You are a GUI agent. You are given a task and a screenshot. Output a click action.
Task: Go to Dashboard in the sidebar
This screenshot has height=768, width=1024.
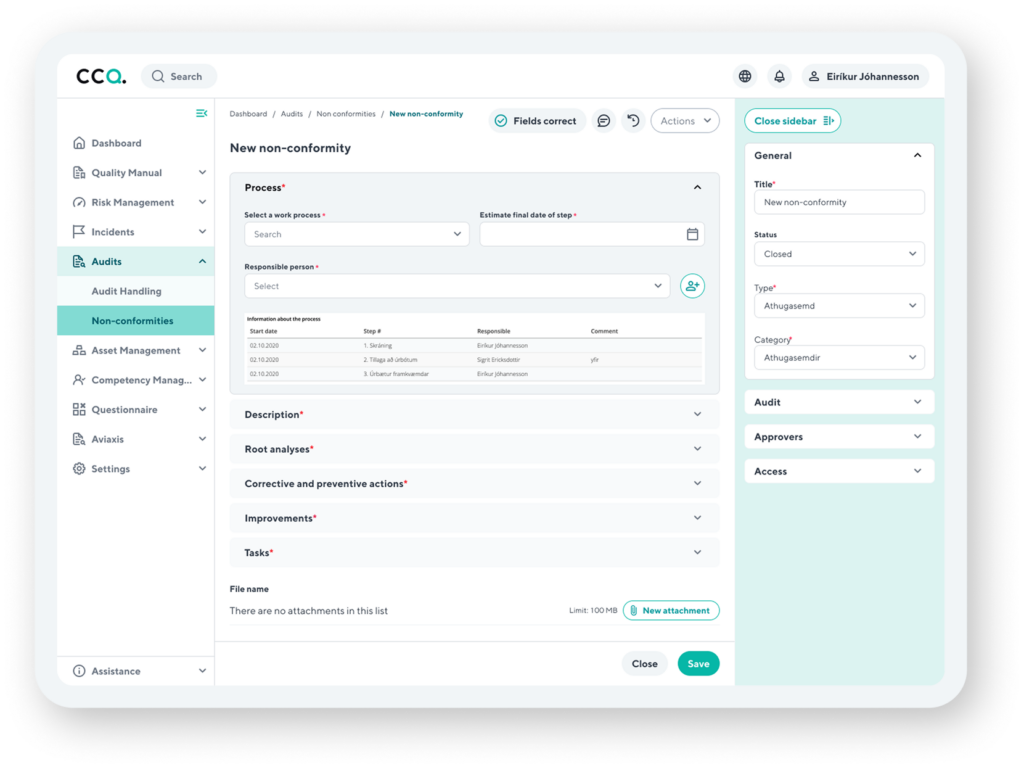point(116,143)
